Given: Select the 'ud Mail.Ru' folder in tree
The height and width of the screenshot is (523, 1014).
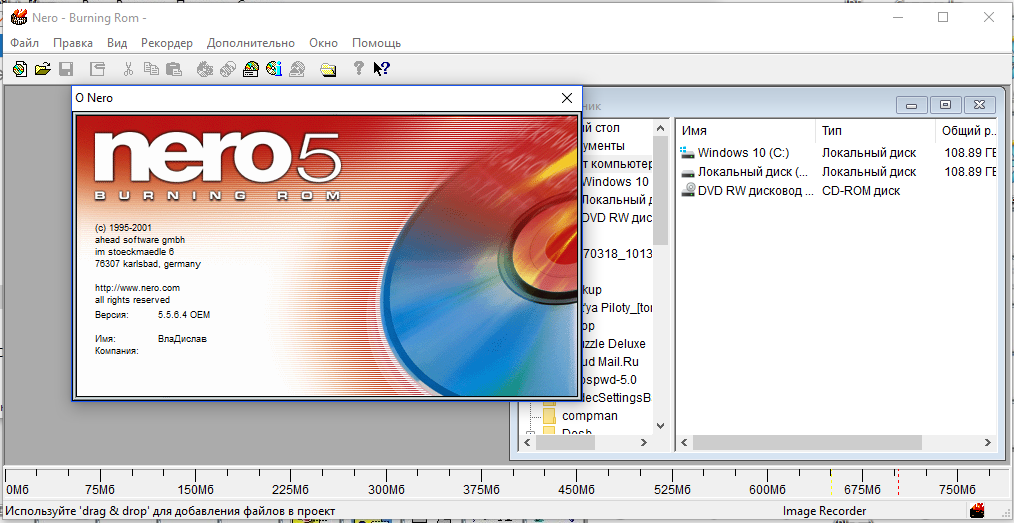Looking at the screenshot, I should point(609,362).
